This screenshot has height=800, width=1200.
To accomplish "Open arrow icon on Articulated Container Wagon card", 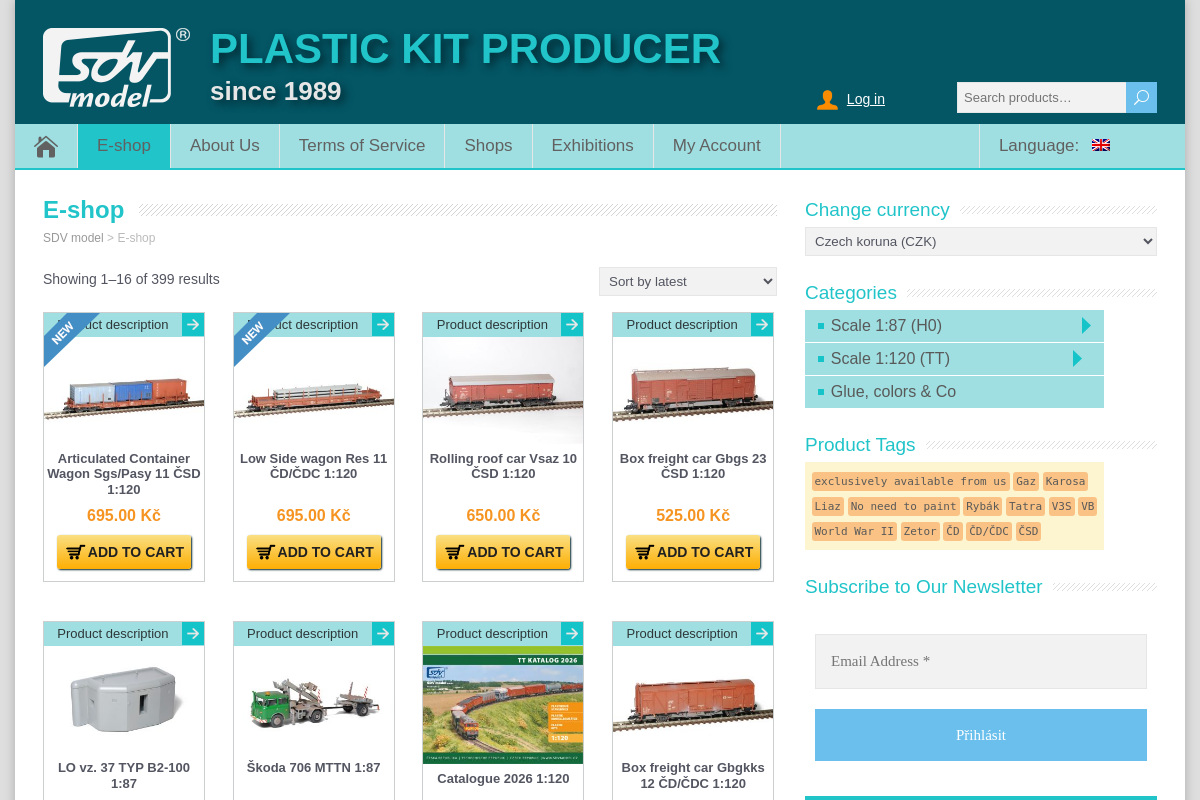I will coord(193,324).
